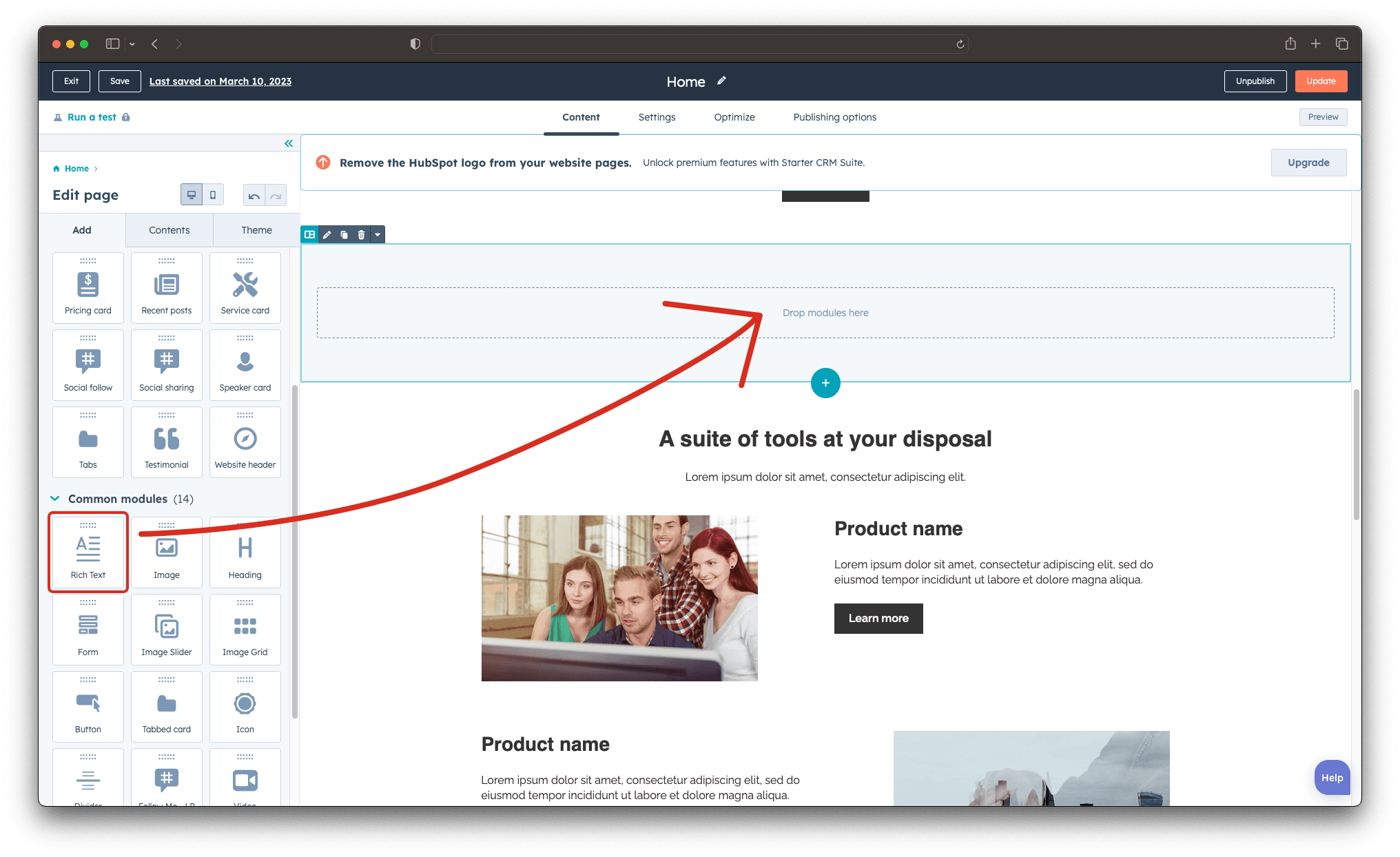Screen dimensions: 1400x857
Task: Clone the section using the duplicate icon
Action: 344,234
